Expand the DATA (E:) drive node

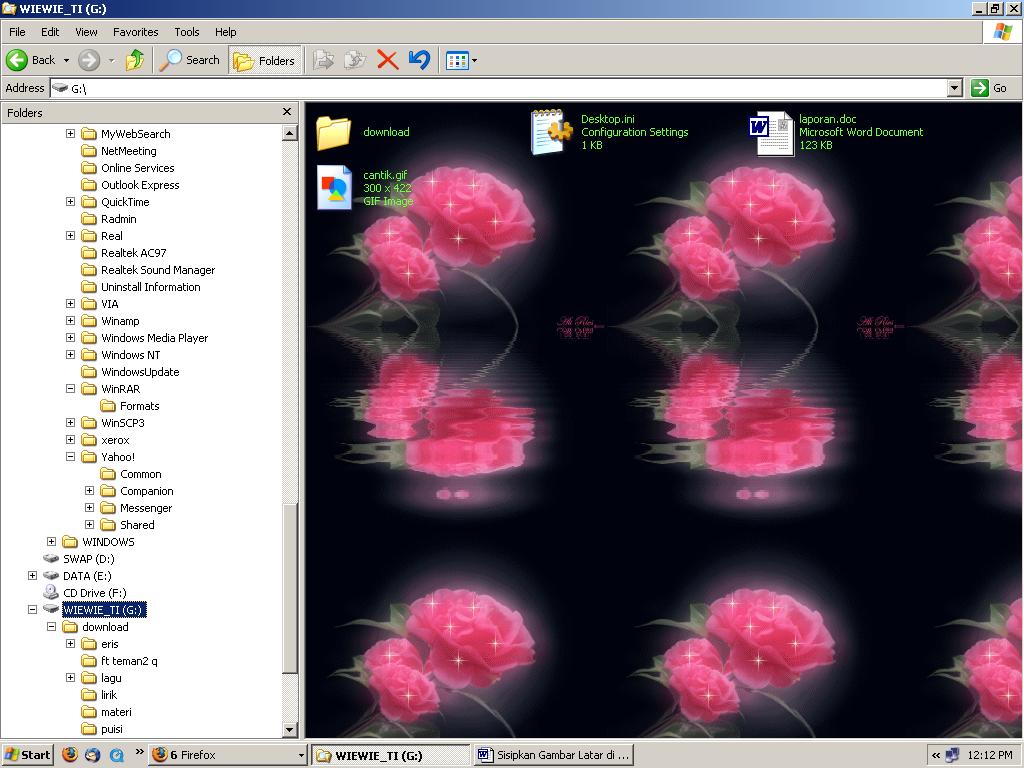pos(33,575)
